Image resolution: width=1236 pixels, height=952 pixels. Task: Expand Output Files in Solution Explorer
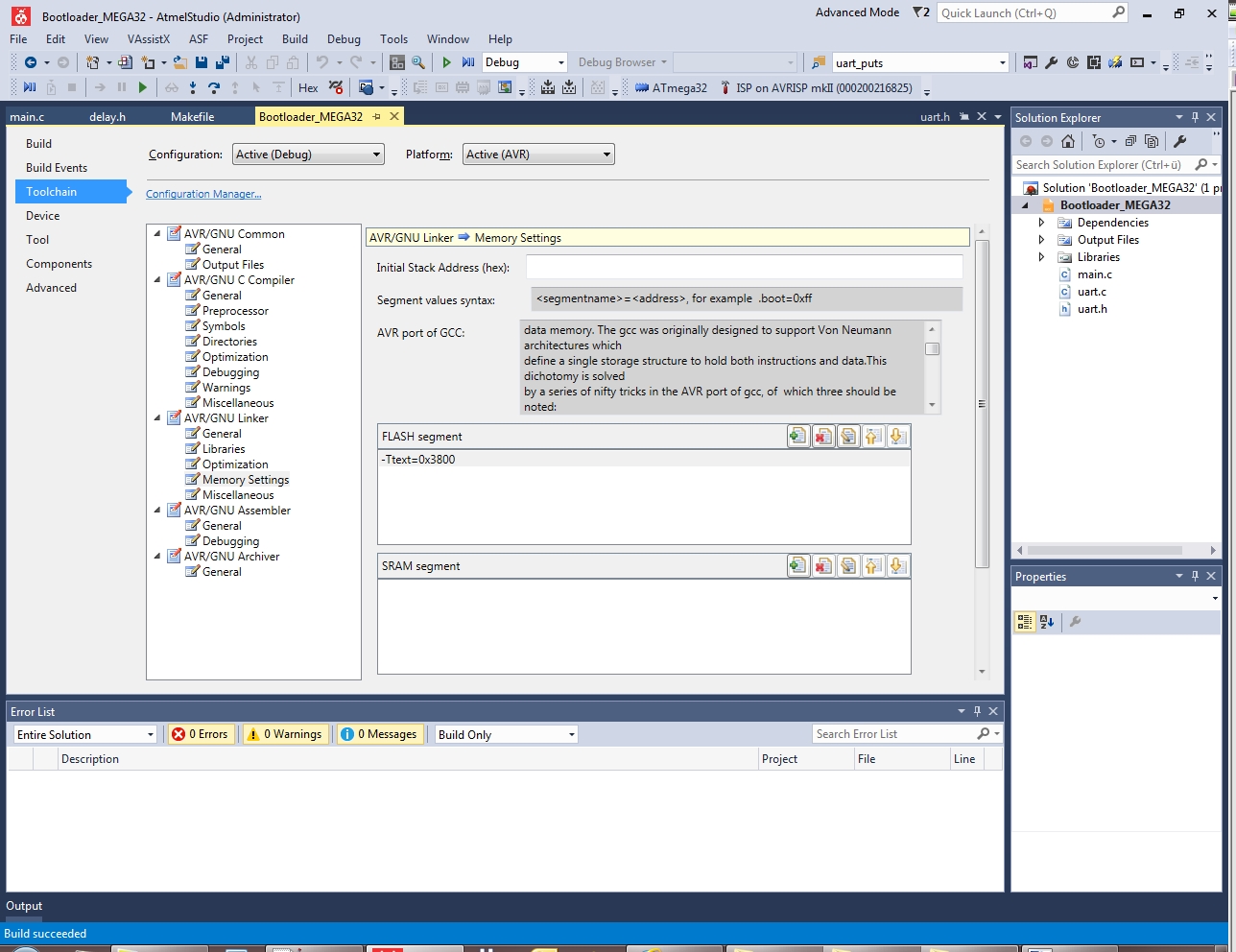tap(1041, 240)
